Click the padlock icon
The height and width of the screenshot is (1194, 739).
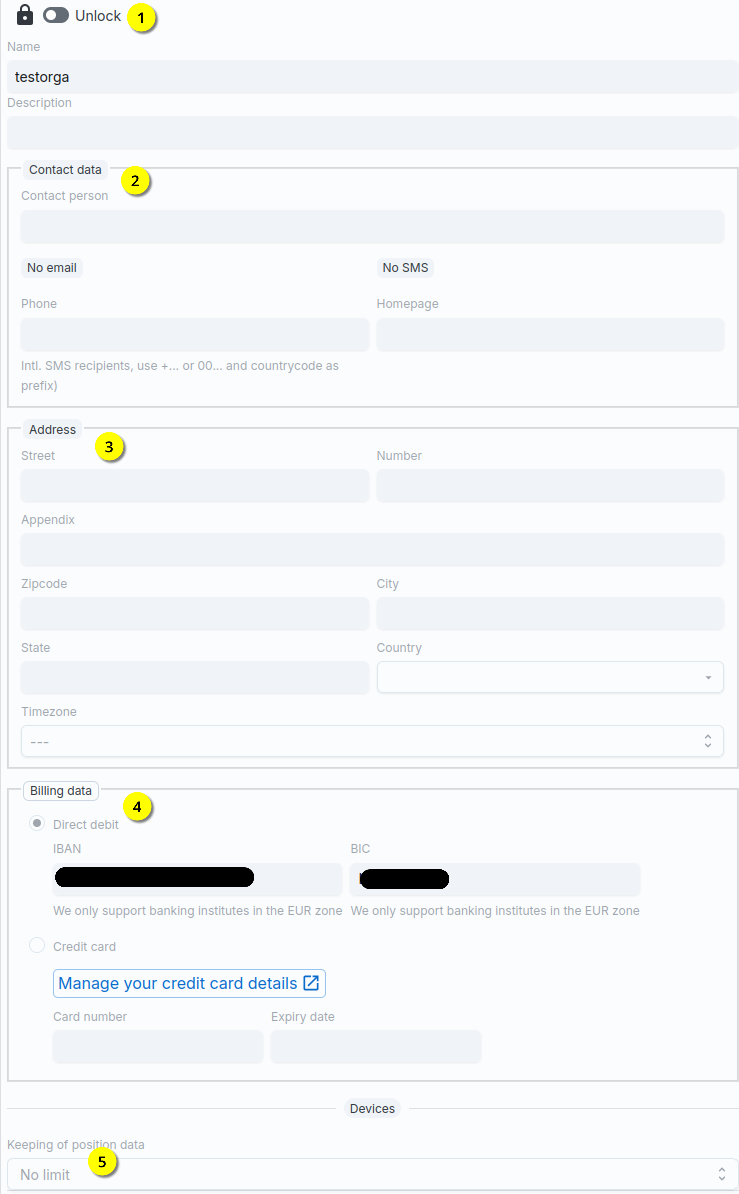tap(25, 16)
